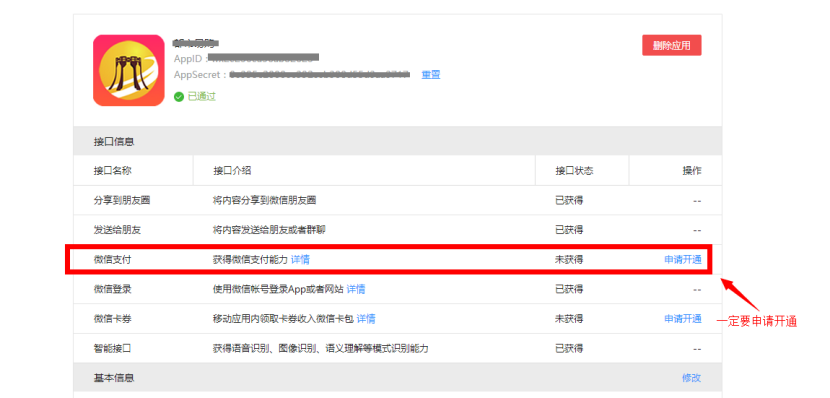Select the 微信卡券 interface name

click(x=112, y=319)
